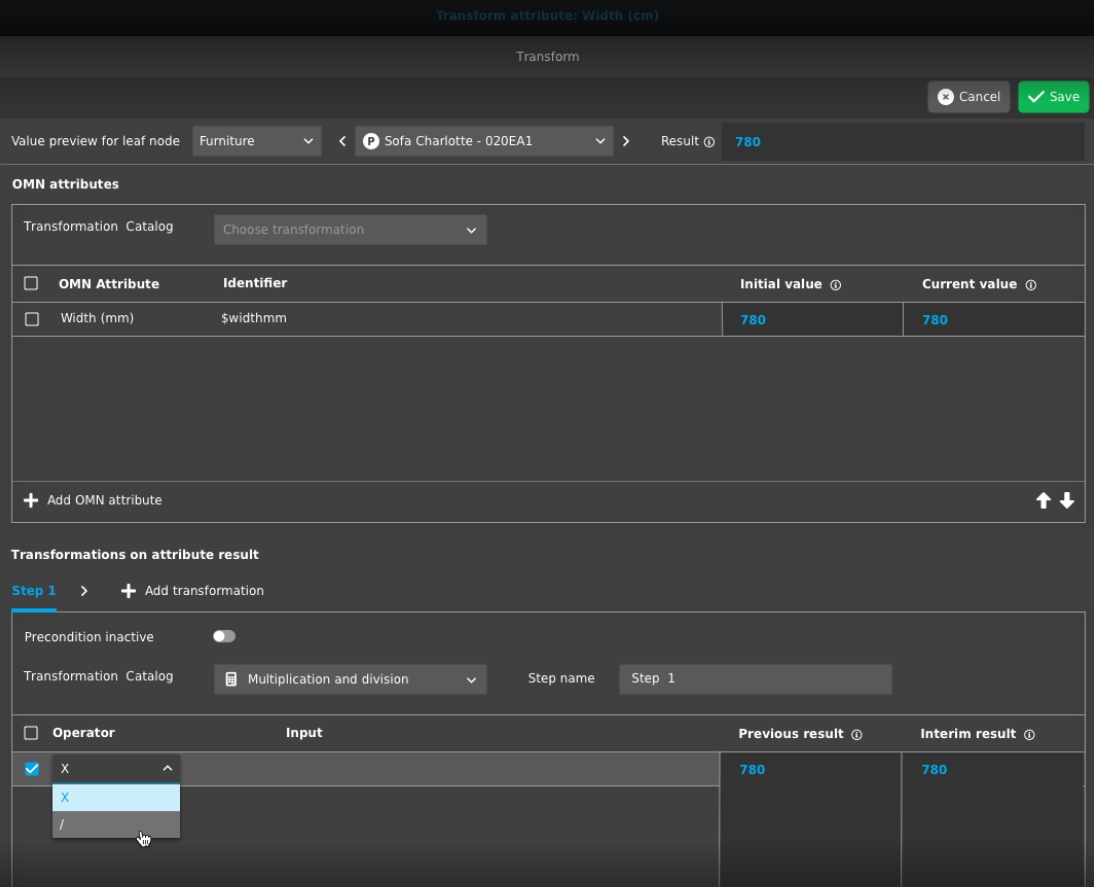Move attribute down with the down arrow

click(x=1067, y=501)
